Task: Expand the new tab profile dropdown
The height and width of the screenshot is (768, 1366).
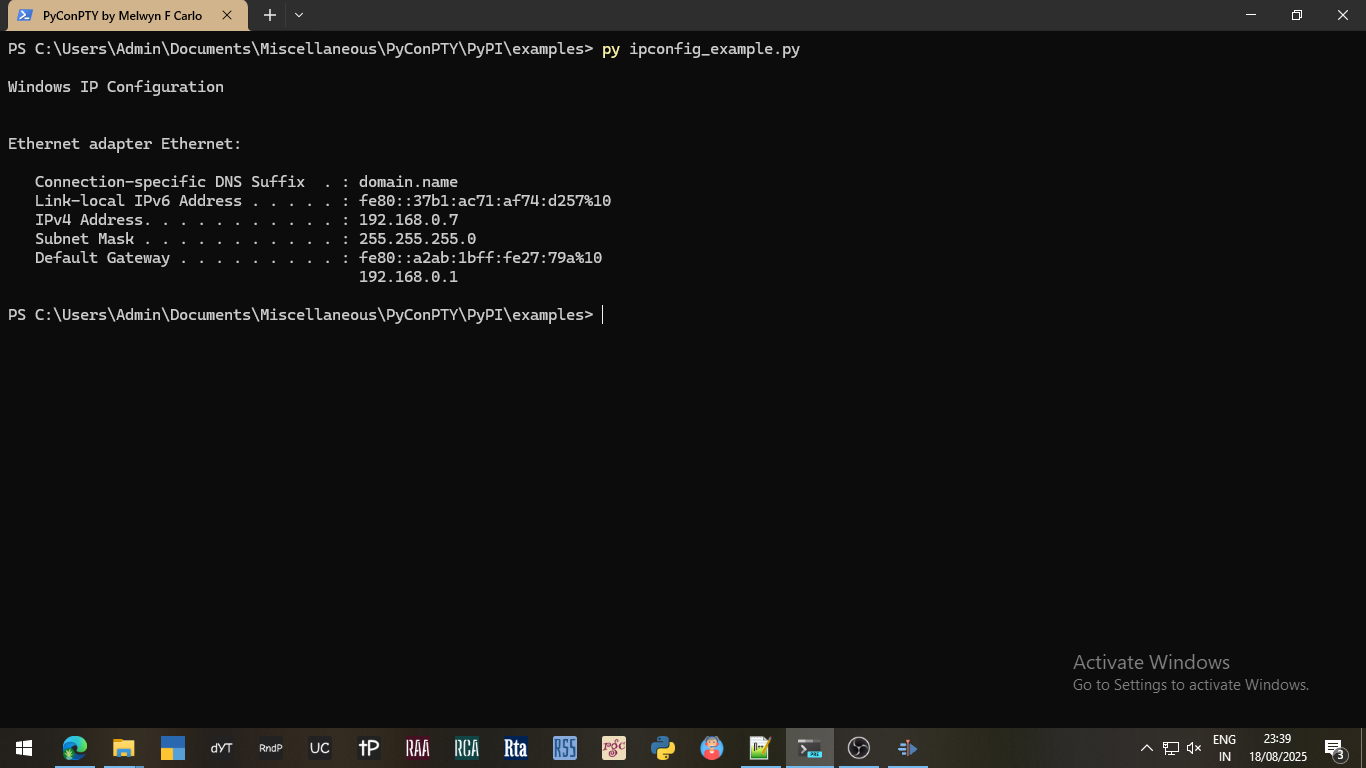Action: pyautogui.click(x=299, y=15)
